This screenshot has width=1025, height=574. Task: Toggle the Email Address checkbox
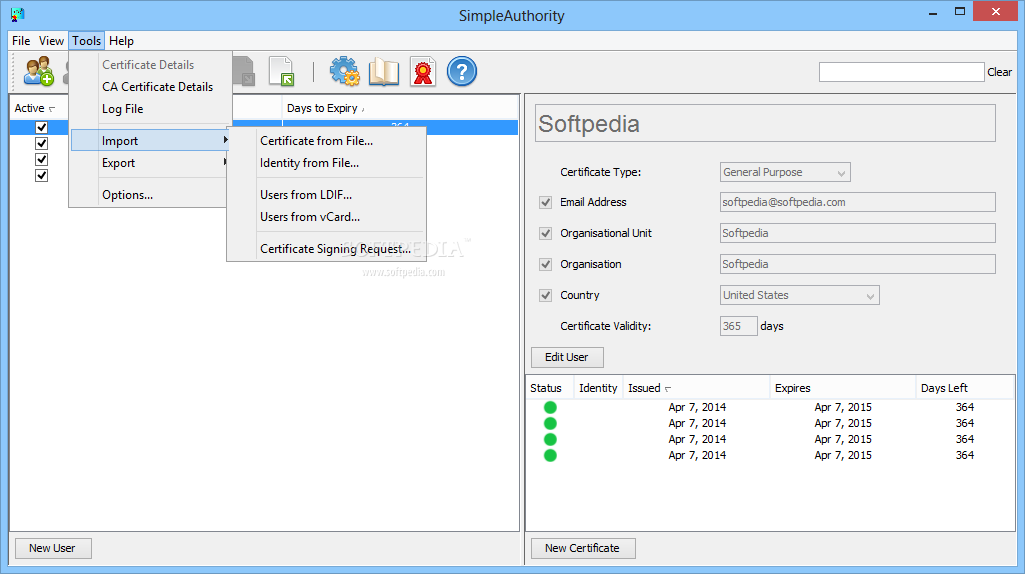pyautogui.click(x=545, y=203)
